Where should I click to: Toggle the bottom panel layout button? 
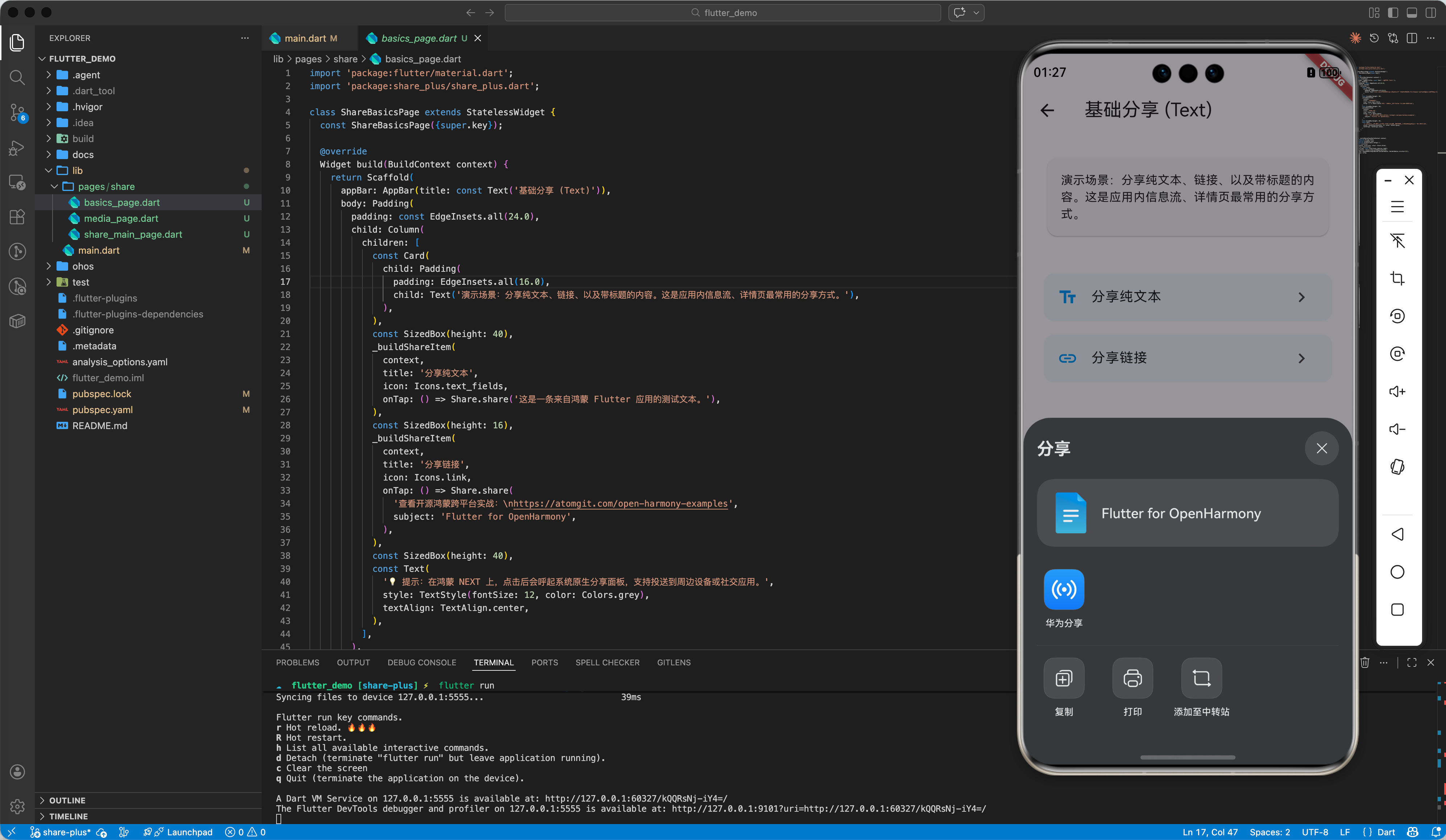tap(1412, 13)
